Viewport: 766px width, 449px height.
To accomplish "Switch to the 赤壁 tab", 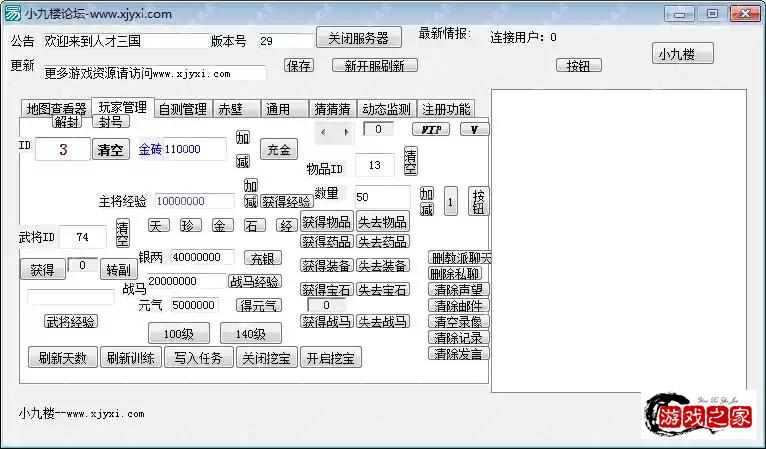I will (x=236, y=109).
